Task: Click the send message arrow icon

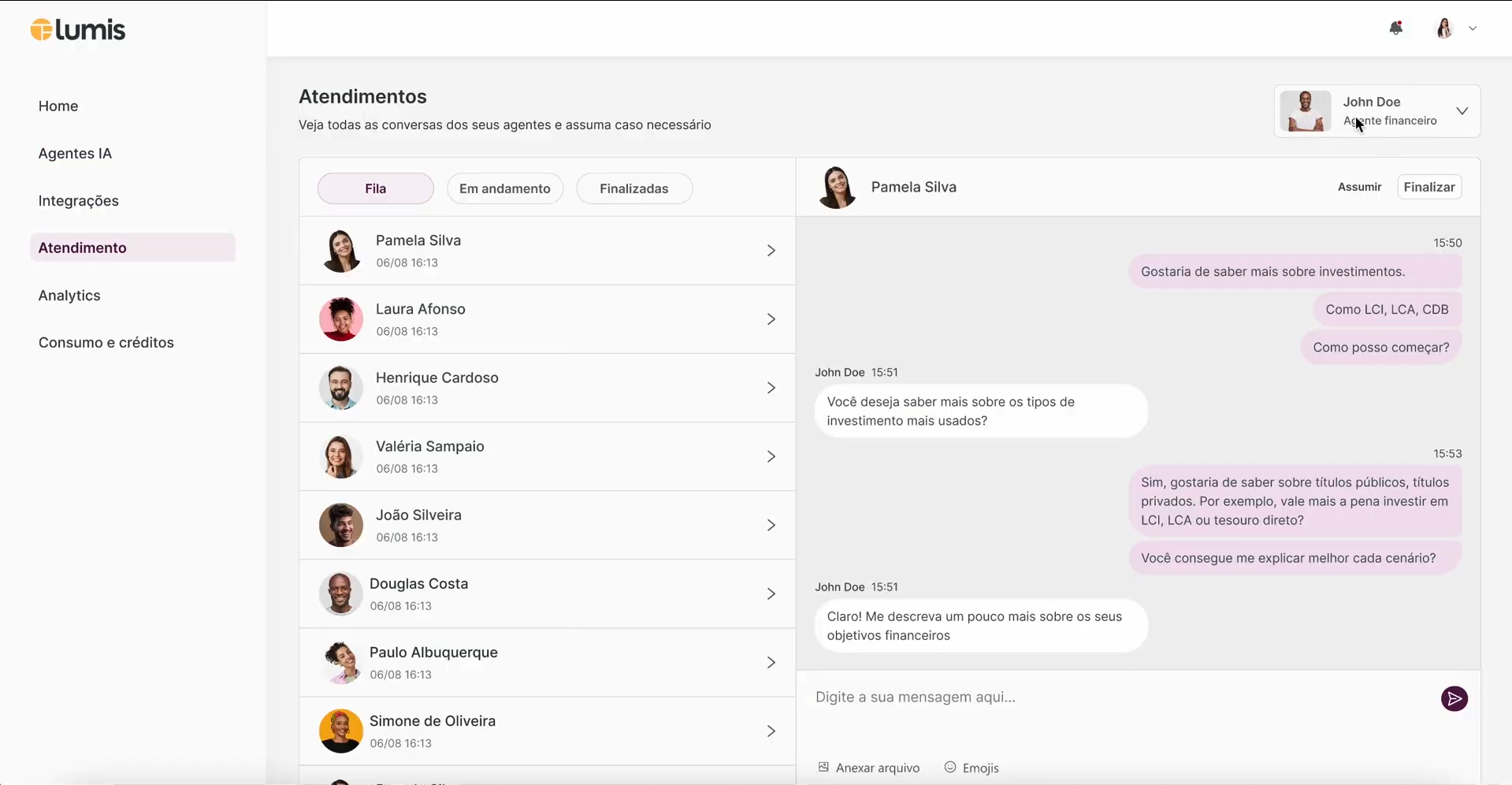Action: (x=1454, y=698)
